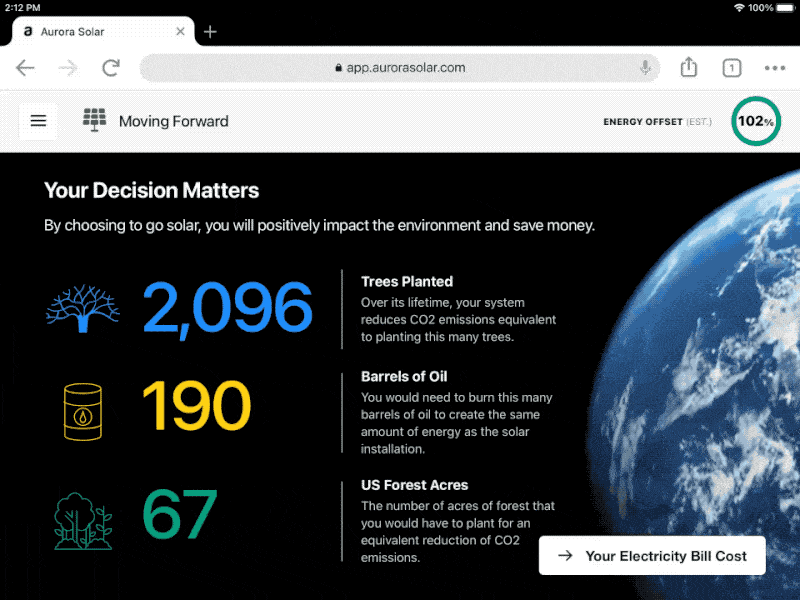The height and width of the screenshot is (600, 800).
Task: Click the yellow oil barrel icon
Action: click(x=83, y=411)
